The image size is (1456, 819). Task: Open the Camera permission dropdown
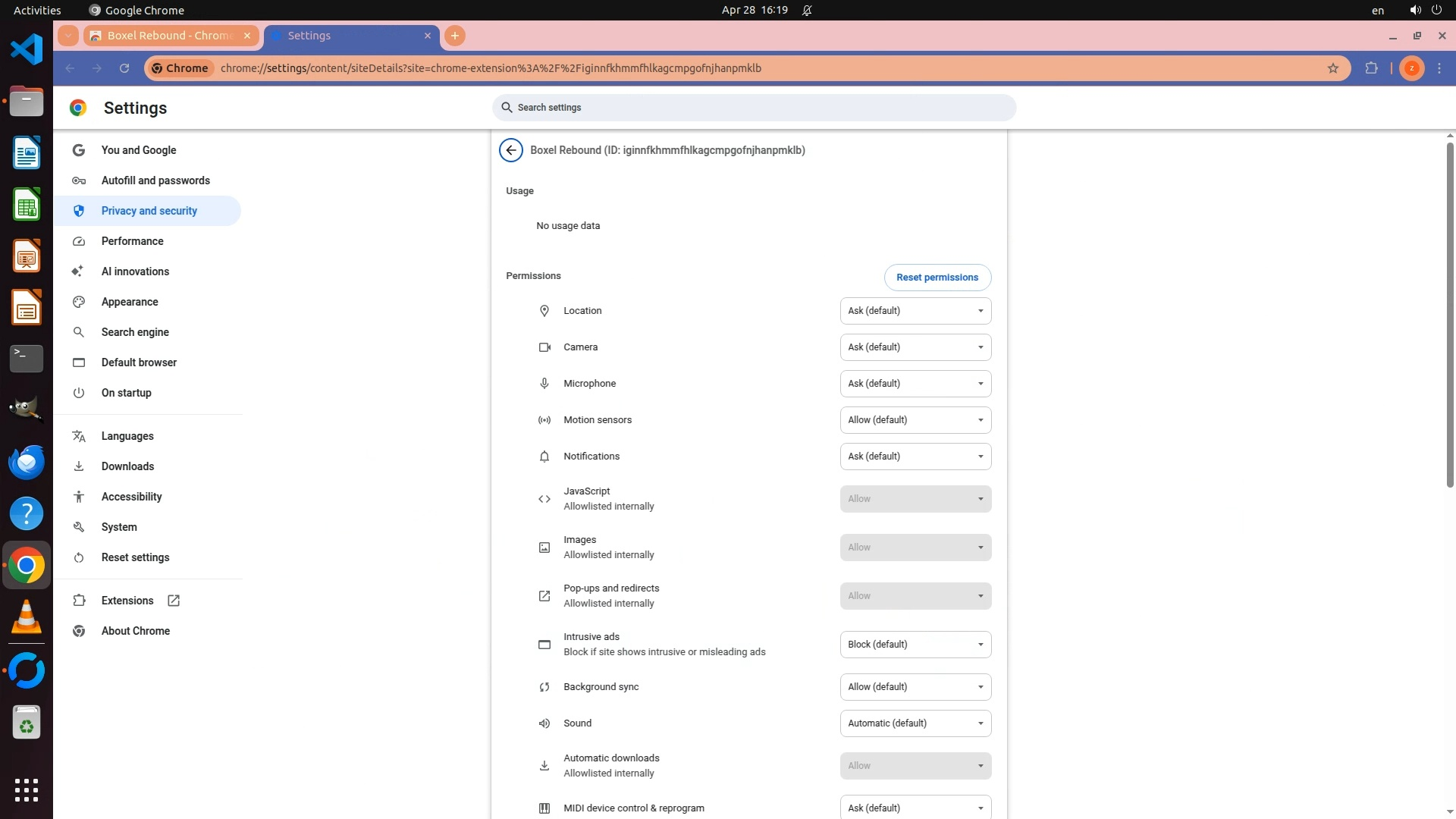[915, 347]
